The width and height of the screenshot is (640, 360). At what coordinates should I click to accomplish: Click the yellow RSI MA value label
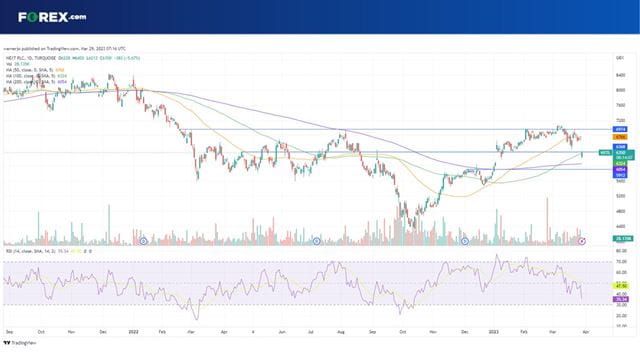[621, 286]
